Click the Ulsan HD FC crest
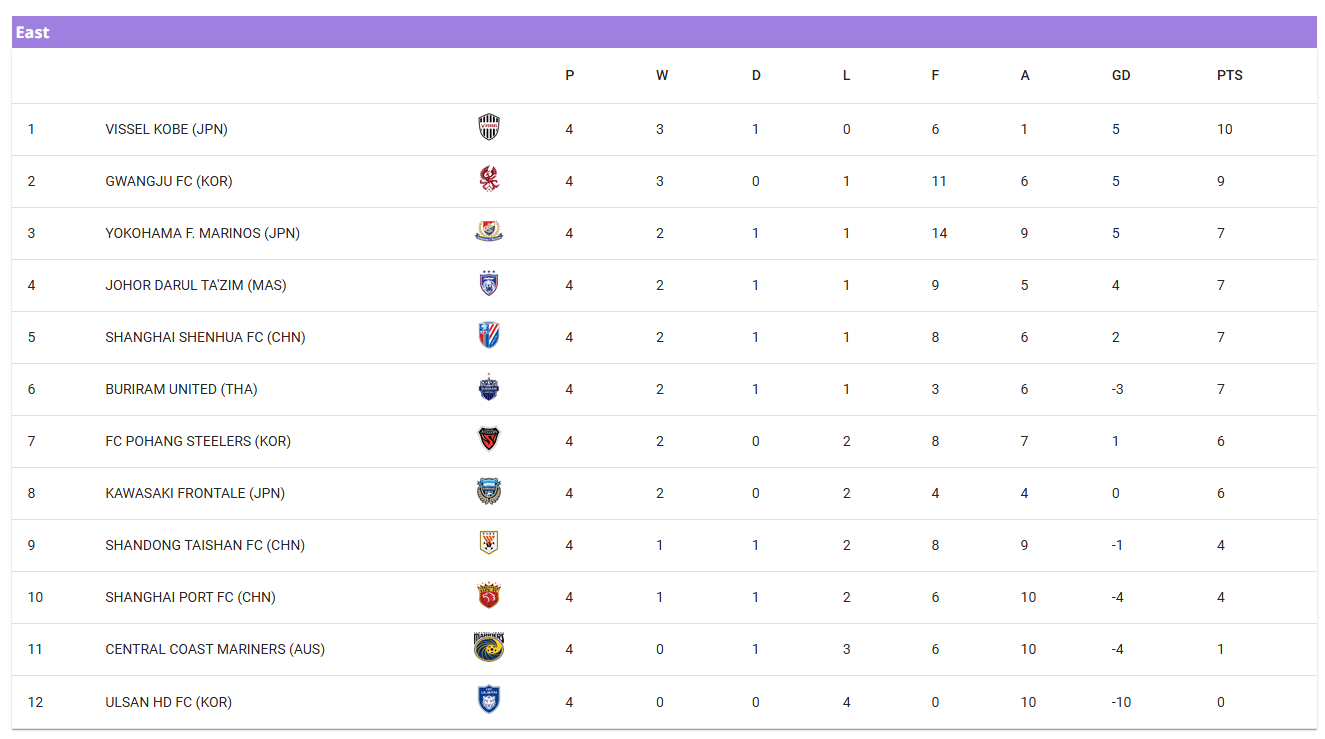This screenshot has height=739, width=1325. coord(488,700)
